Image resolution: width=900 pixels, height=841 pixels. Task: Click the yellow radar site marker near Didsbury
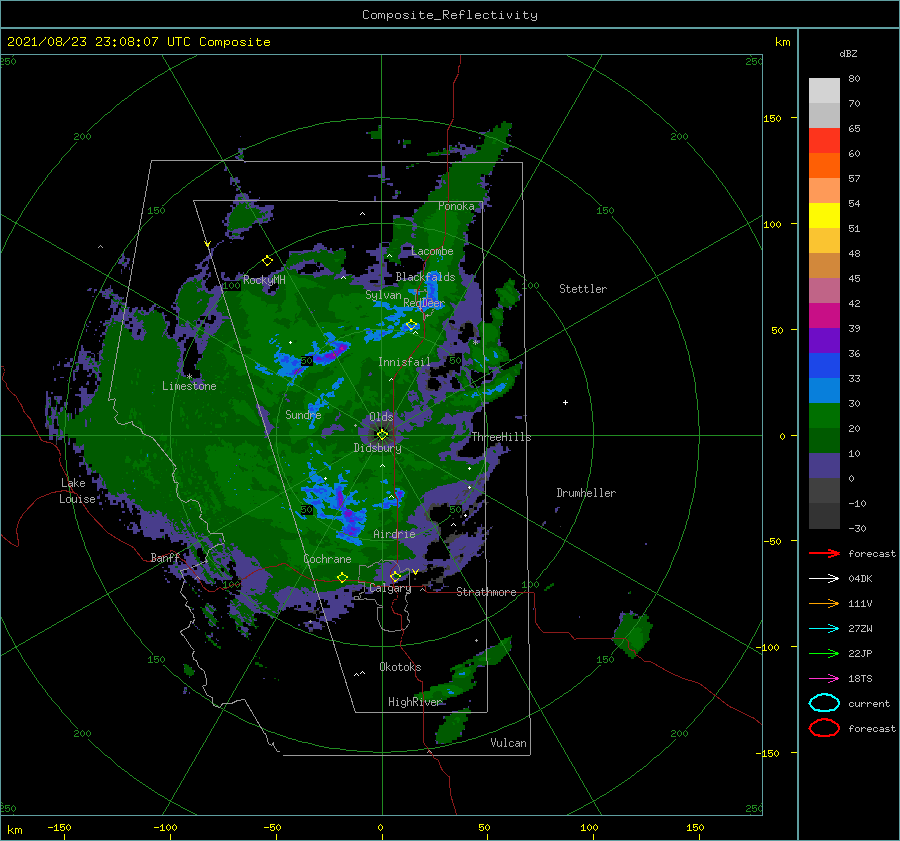click(382, 435)
